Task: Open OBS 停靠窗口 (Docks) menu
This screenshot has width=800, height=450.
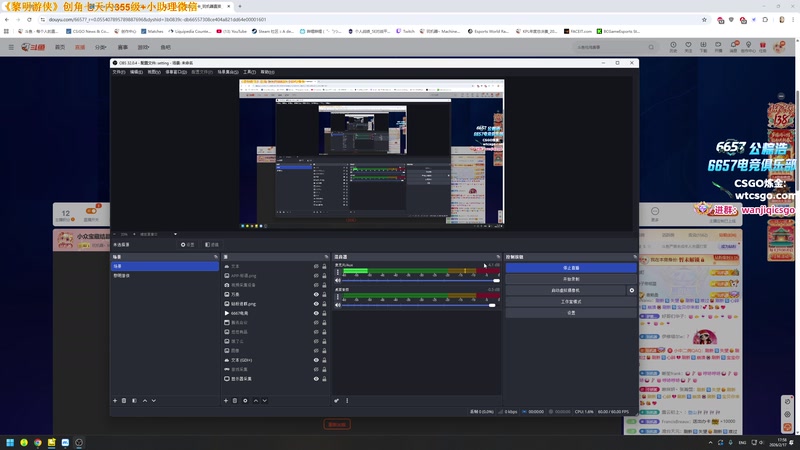Action: tap(176, 72)
